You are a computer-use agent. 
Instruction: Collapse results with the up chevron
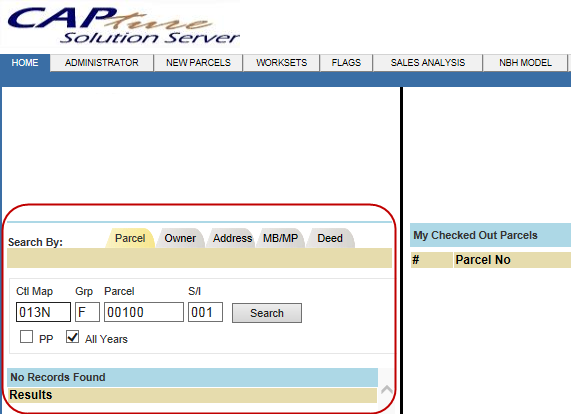coord(386,390)
